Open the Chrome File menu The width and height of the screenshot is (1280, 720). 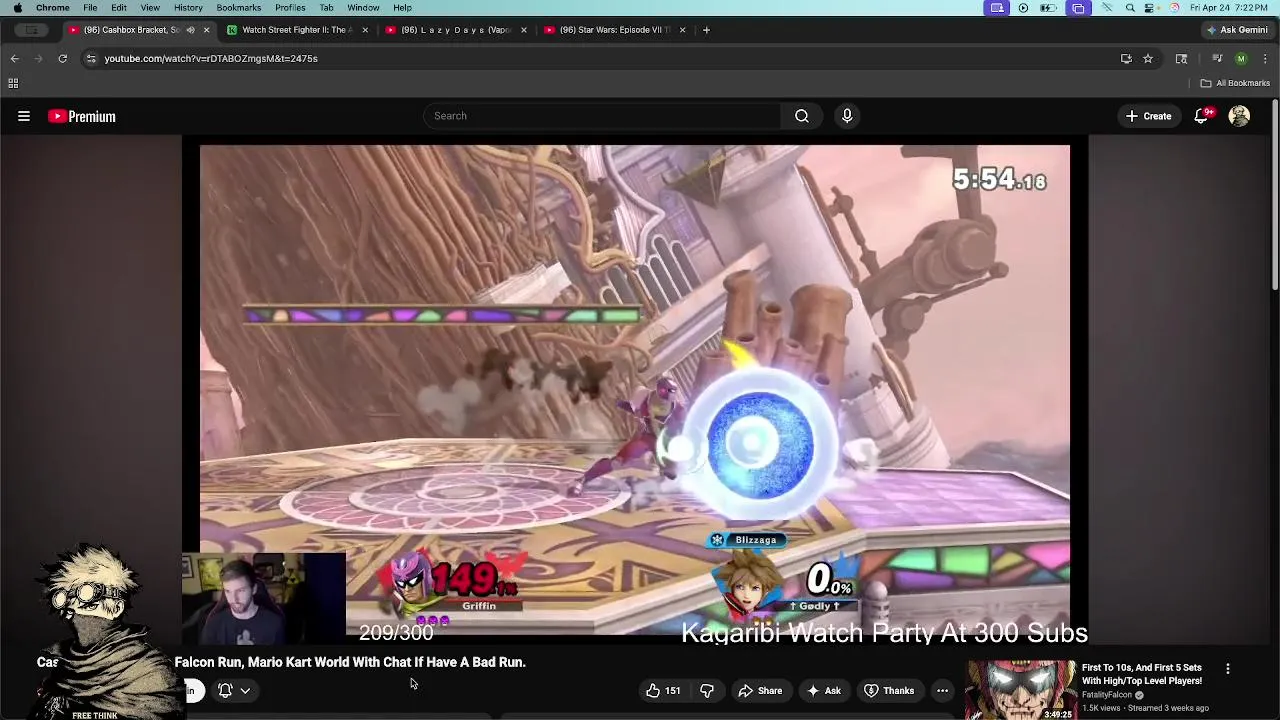90,8
